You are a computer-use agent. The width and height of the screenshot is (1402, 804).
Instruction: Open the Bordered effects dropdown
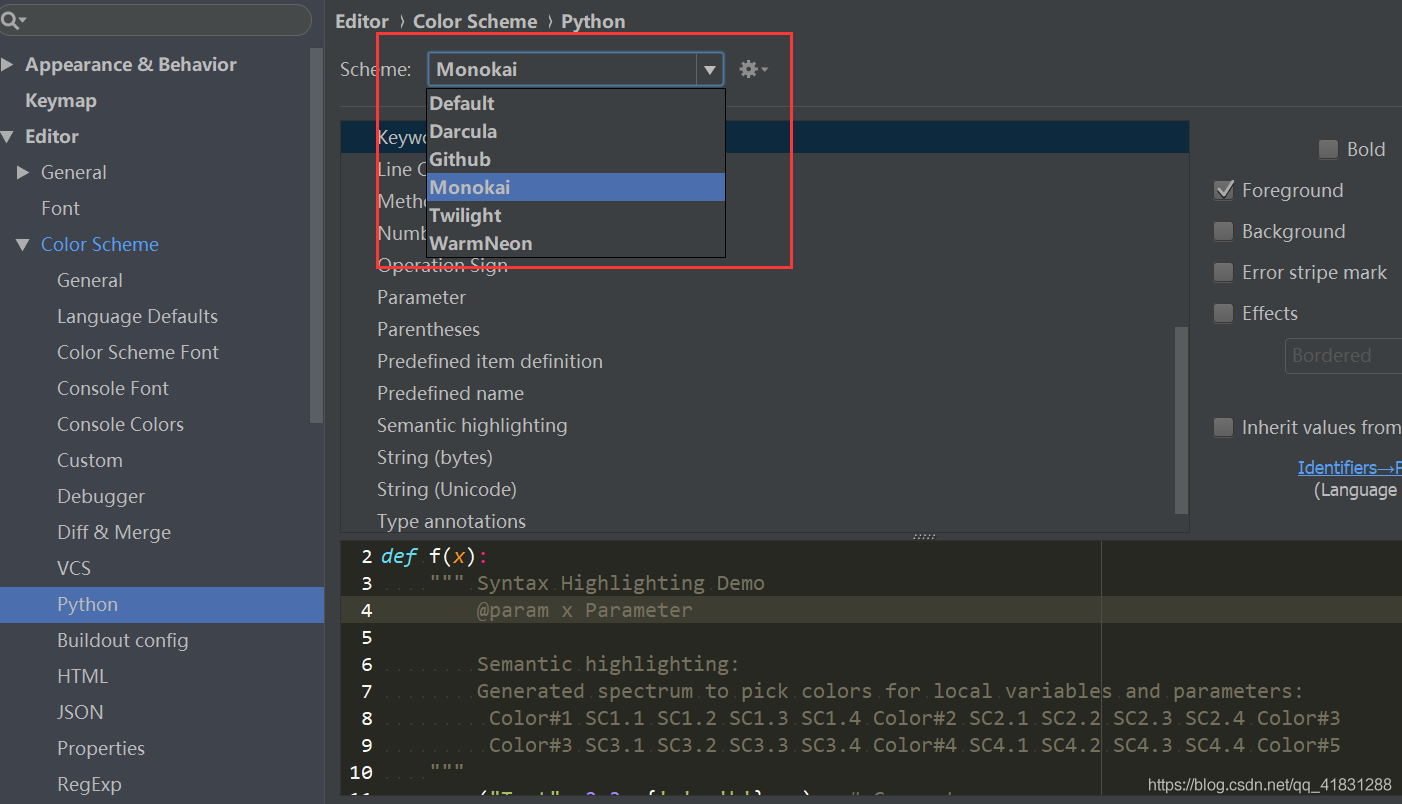(1343, 355)
